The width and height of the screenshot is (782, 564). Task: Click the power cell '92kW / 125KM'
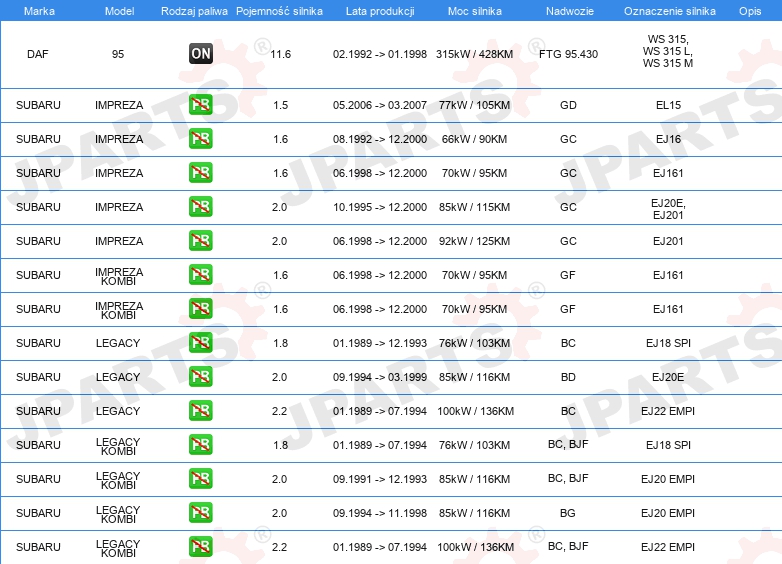474,241
